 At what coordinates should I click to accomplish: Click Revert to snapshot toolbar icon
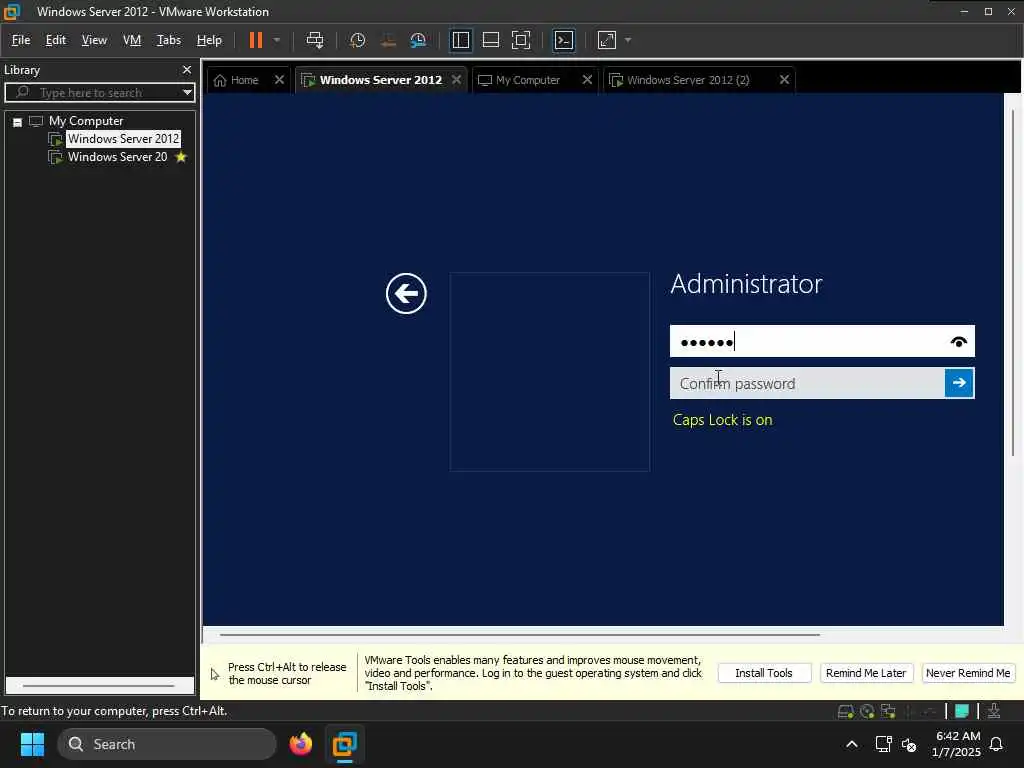[388, 40]
